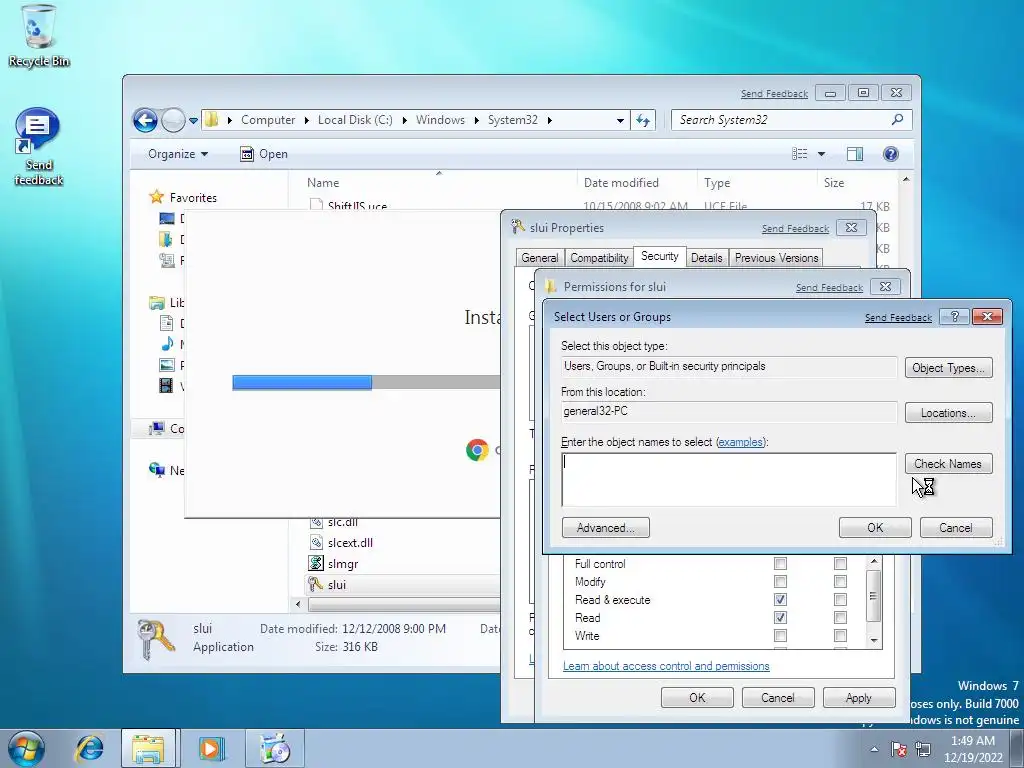
Task: Expand the arrow after Local Disk (C:) breadcrumb
Action: 404,120
